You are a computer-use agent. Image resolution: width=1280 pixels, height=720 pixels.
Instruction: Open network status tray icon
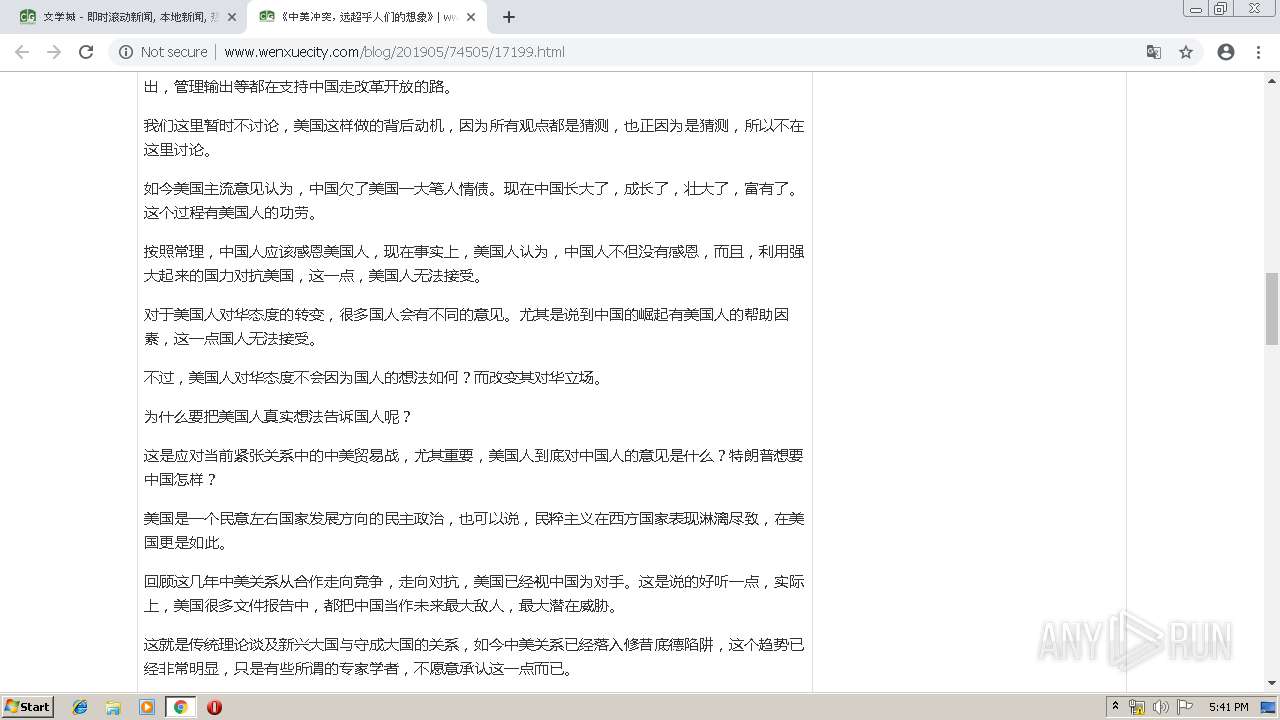coord(1137,707)
